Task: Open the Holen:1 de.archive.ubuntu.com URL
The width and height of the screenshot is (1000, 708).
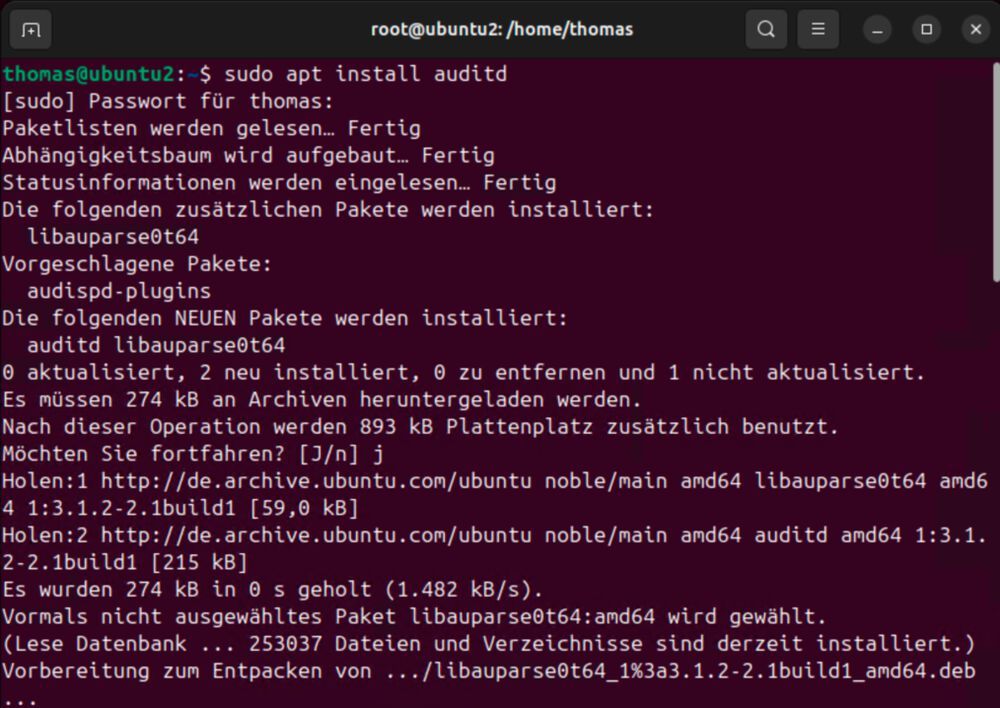Action: 316,481
